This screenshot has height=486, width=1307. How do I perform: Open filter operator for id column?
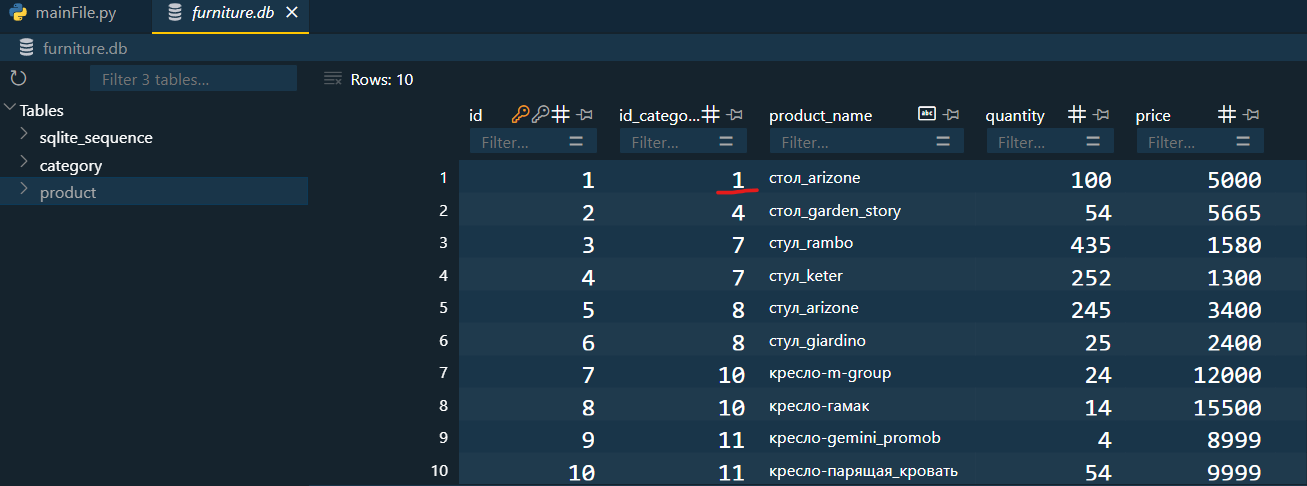point(576,142)
